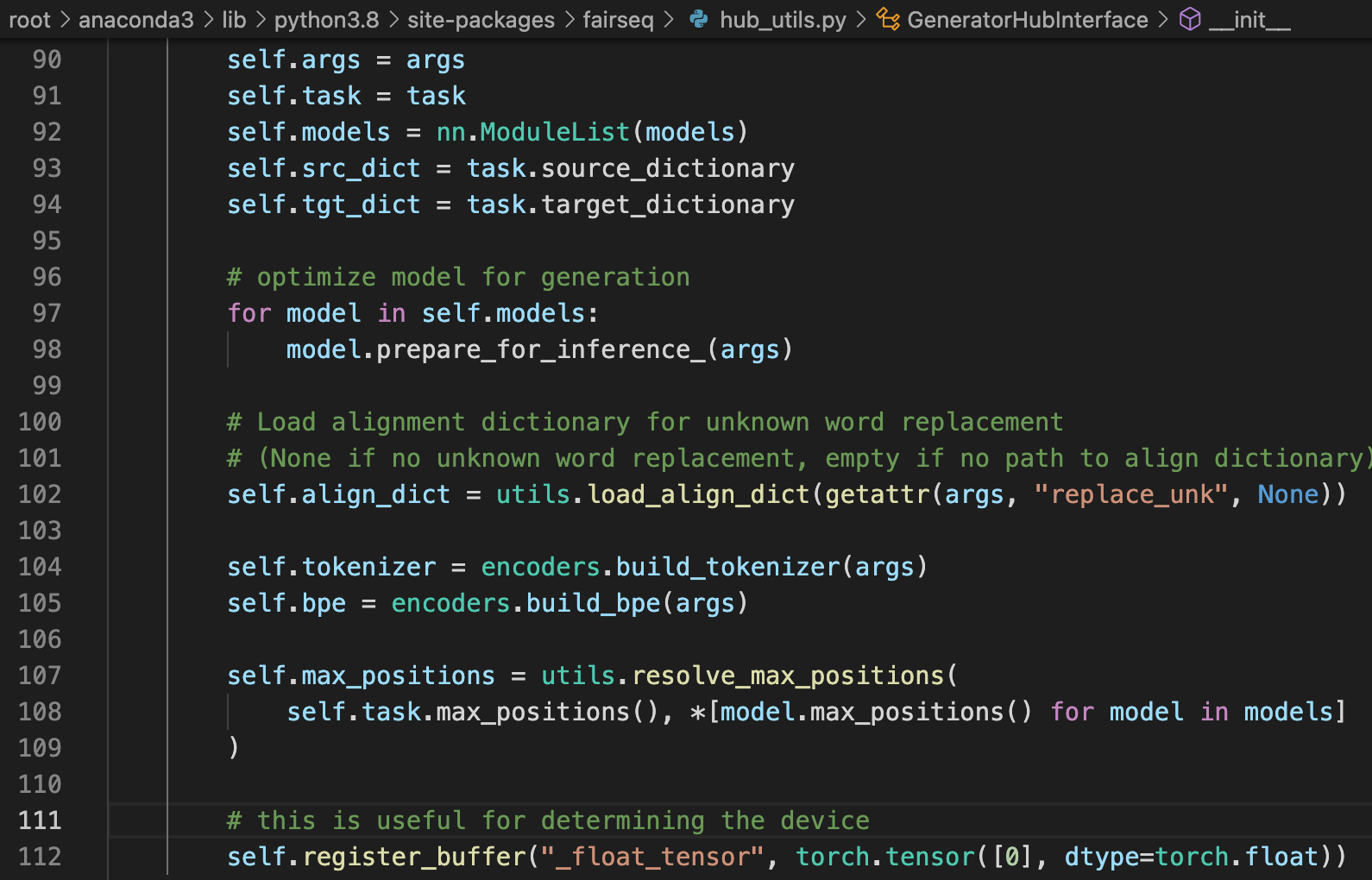Click line number 111 in the gutter

(40, 820)
